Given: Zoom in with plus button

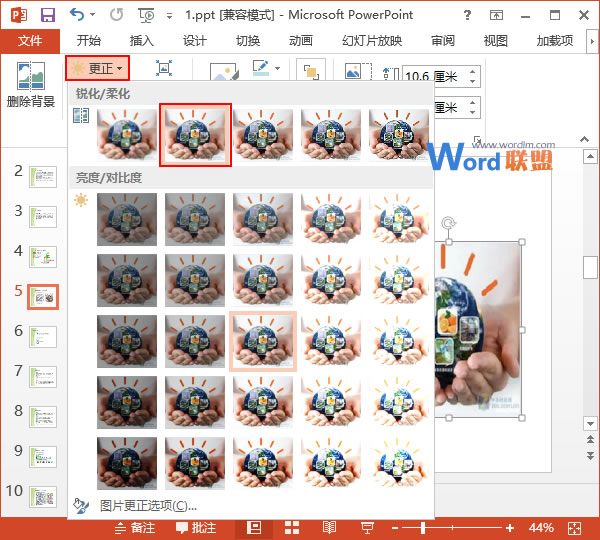Looking at the screenshot, I should 510,529.
